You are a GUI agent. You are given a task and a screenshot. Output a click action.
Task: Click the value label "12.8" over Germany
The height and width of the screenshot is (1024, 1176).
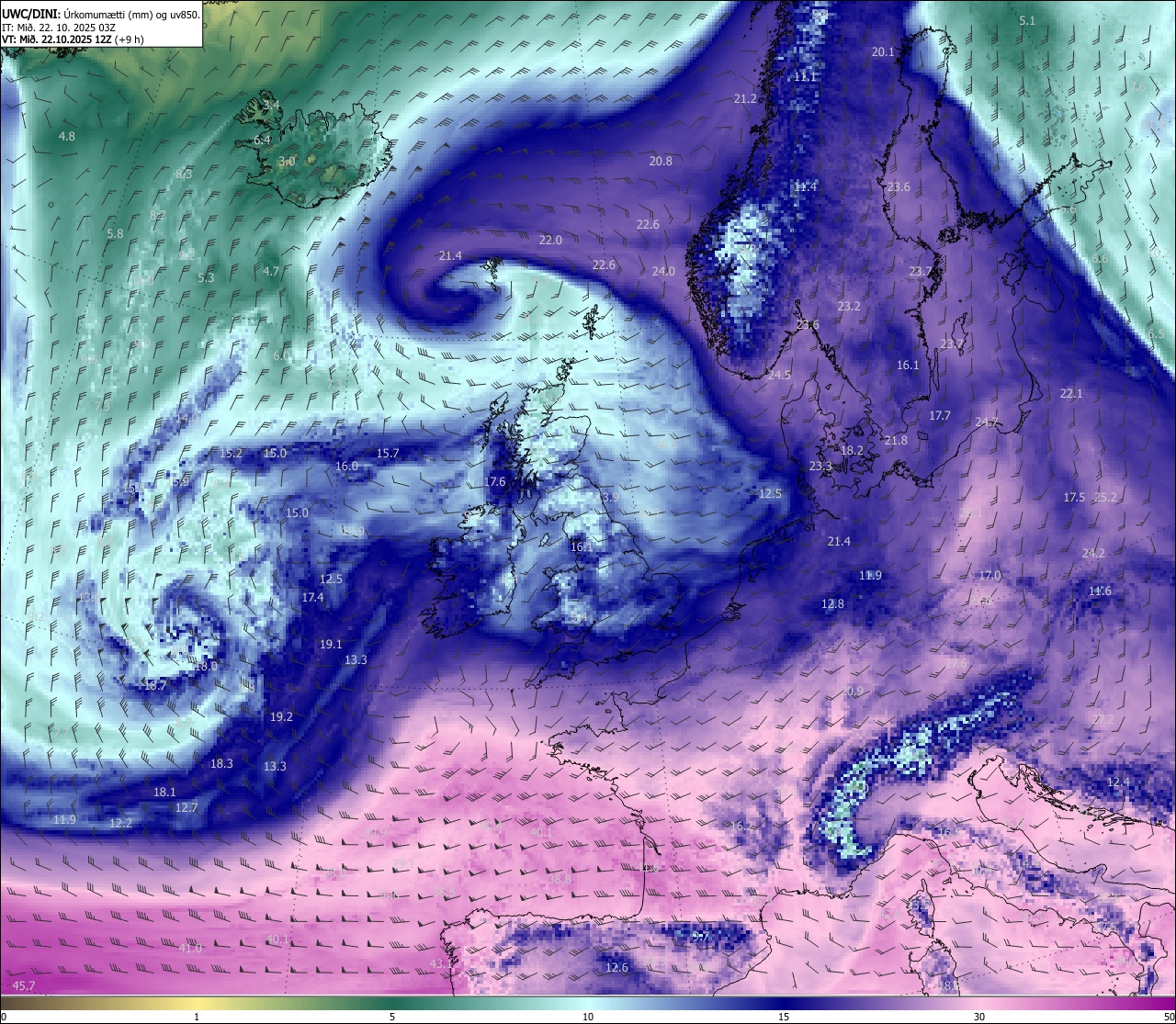point(832,603)
